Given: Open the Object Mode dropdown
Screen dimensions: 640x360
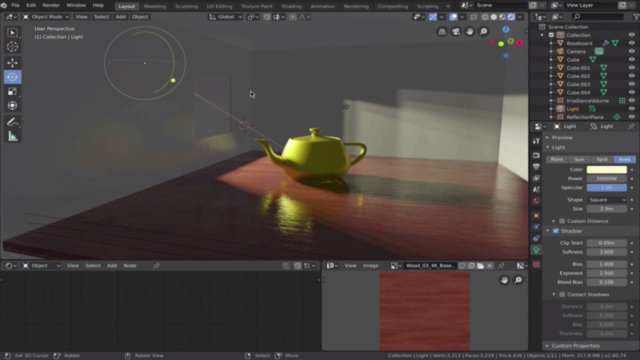Looking at the screenshot, I should [46, 17].
